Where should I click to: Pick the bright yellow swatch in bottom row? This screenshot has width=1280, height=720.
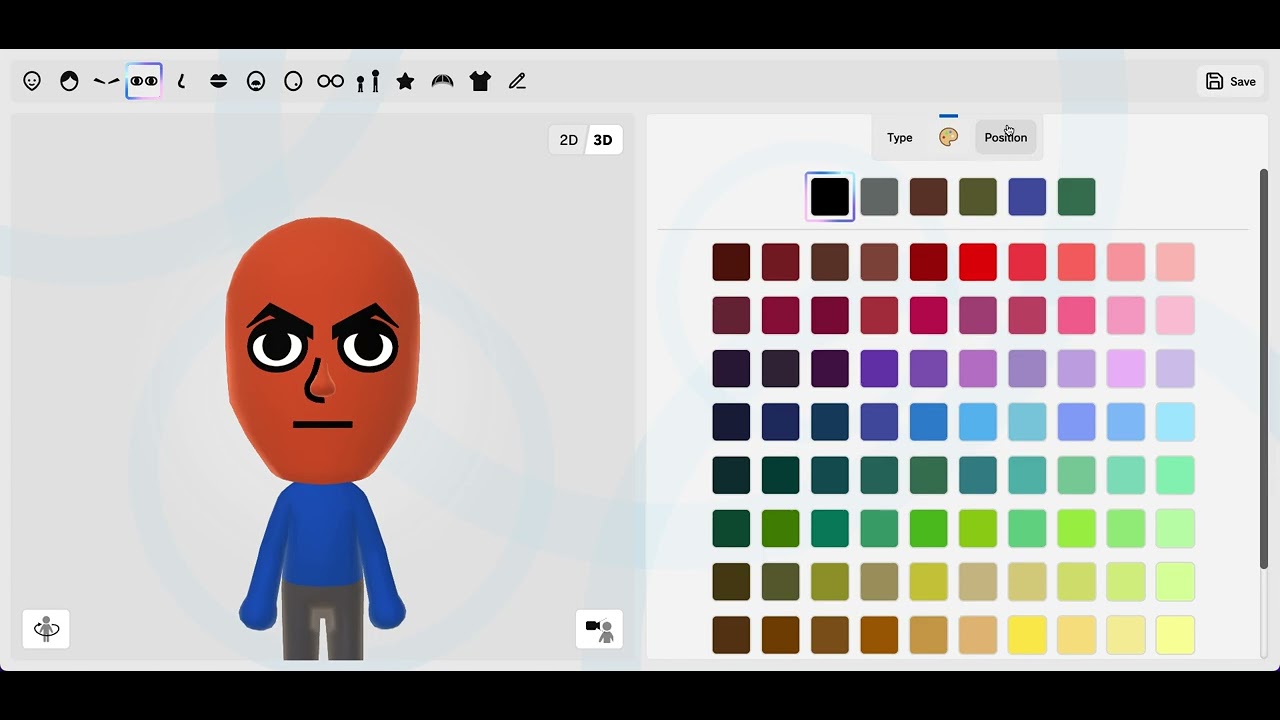pos(1027,635)
